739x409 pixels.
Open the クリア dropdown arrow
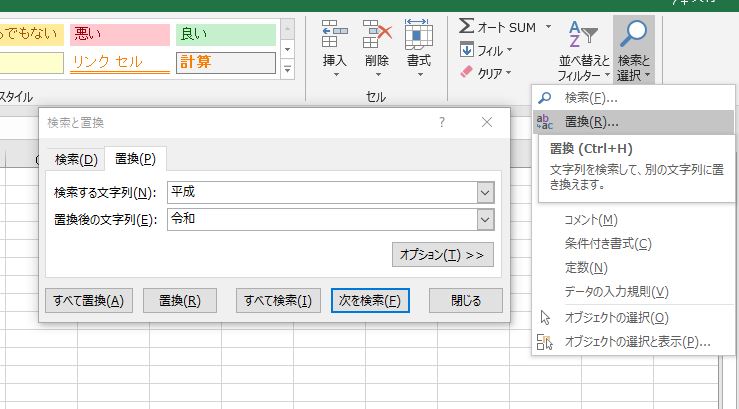pyautogui.click(x=508, y=73)
